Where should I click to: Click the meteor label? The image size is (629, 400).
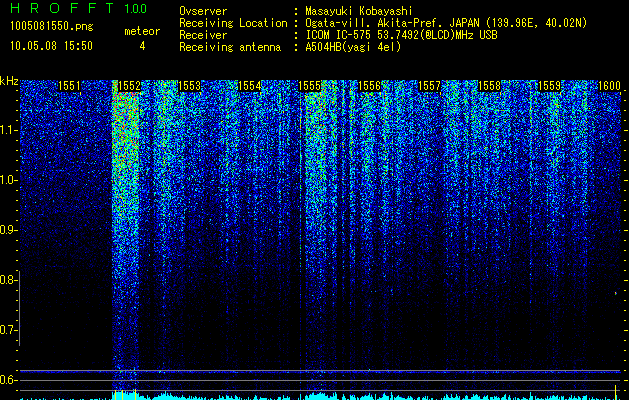(142, 31)
